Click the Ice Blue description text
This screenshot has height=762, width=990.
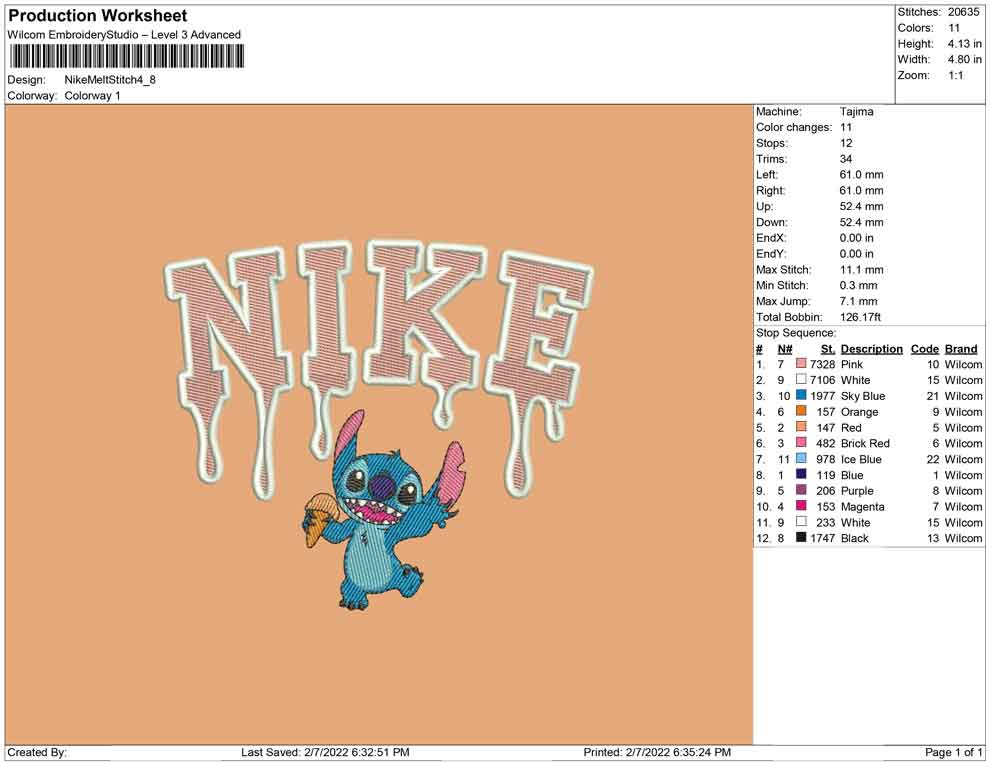pos(861,459)
